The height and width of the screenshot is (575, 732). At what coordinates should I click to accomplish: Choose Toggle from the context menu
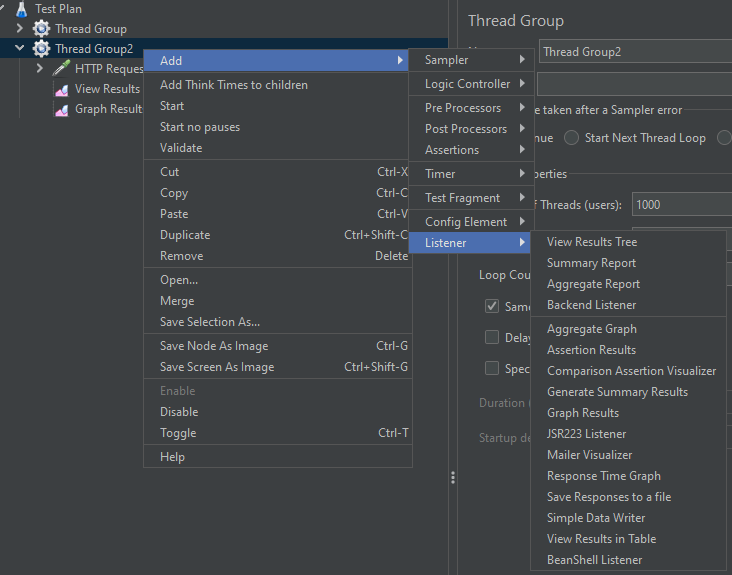[278, 433]
